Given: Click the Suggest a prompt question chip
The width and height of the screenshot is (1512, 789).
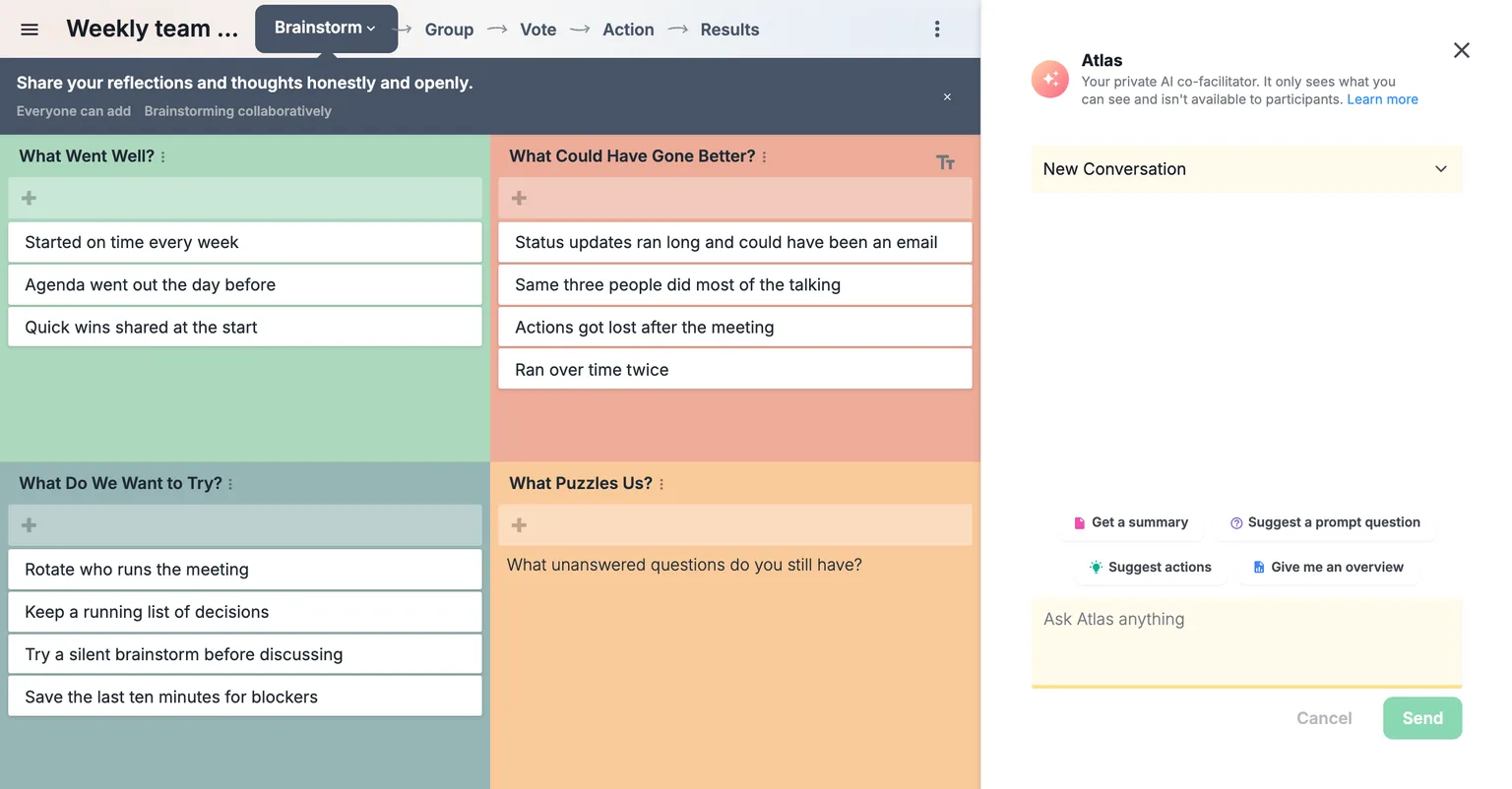Looking at the screenshot, I should pyautogui.click(x=1325, y=522).
